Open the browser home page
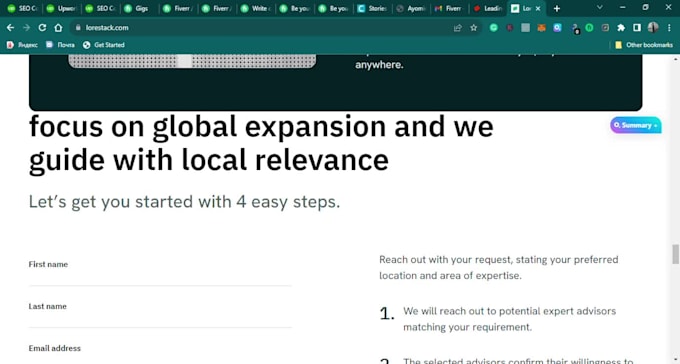Viewport: 680px width, 364px height. click(58, 27)
